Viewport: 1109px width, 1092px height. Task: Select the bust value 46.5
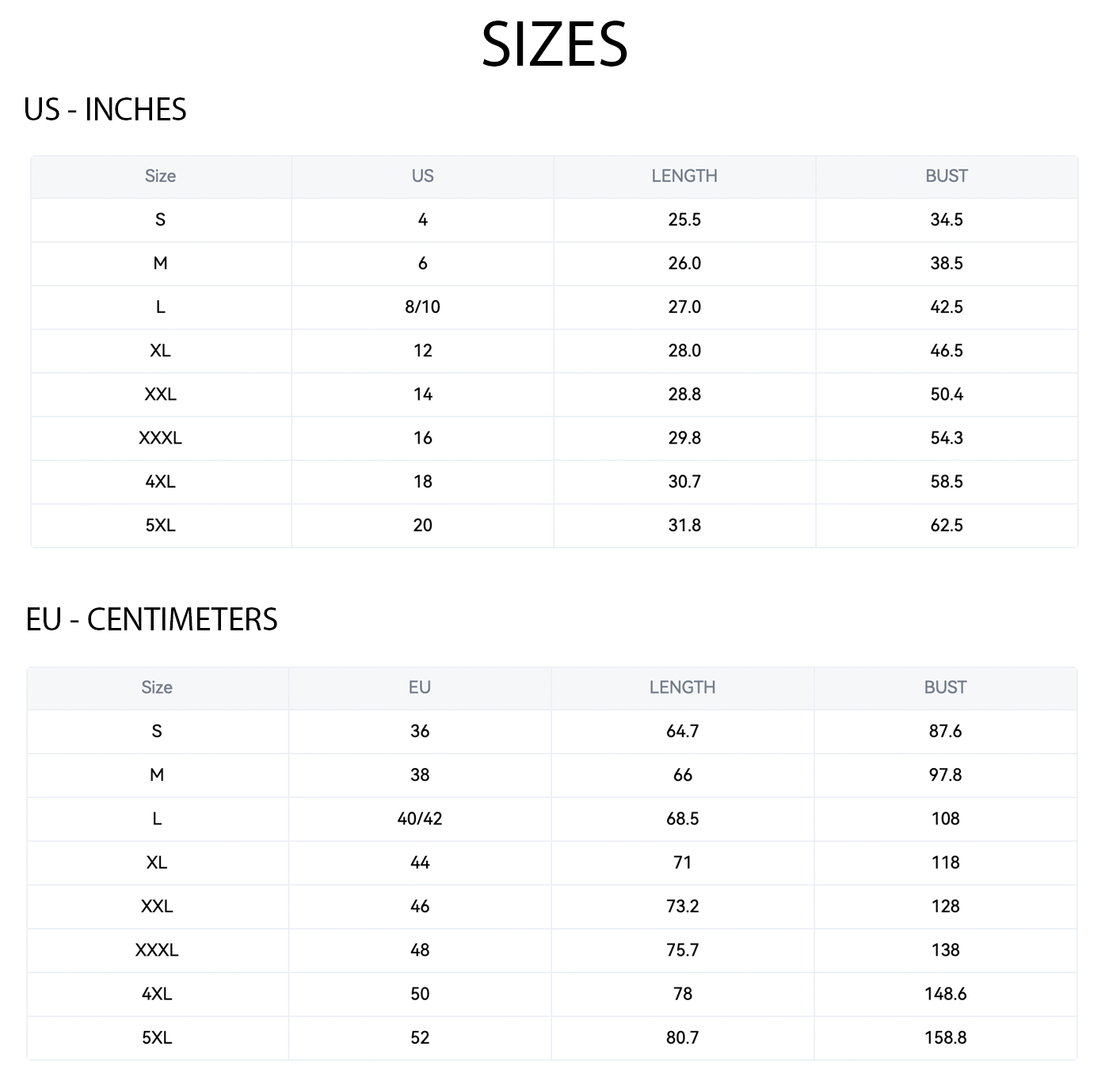(x=947, y=351)
